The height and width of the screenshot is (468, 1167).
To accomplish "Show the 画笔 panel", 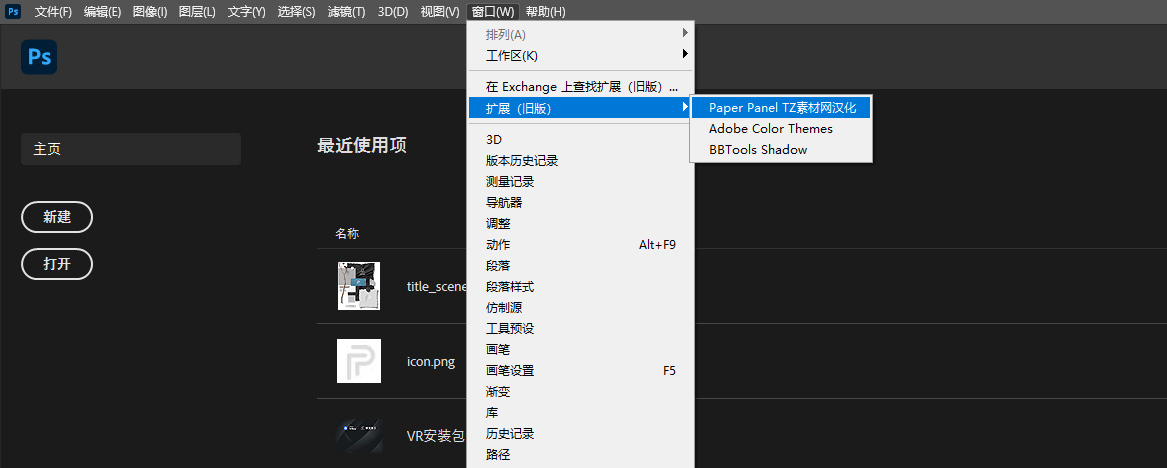I will click(581, 350).
